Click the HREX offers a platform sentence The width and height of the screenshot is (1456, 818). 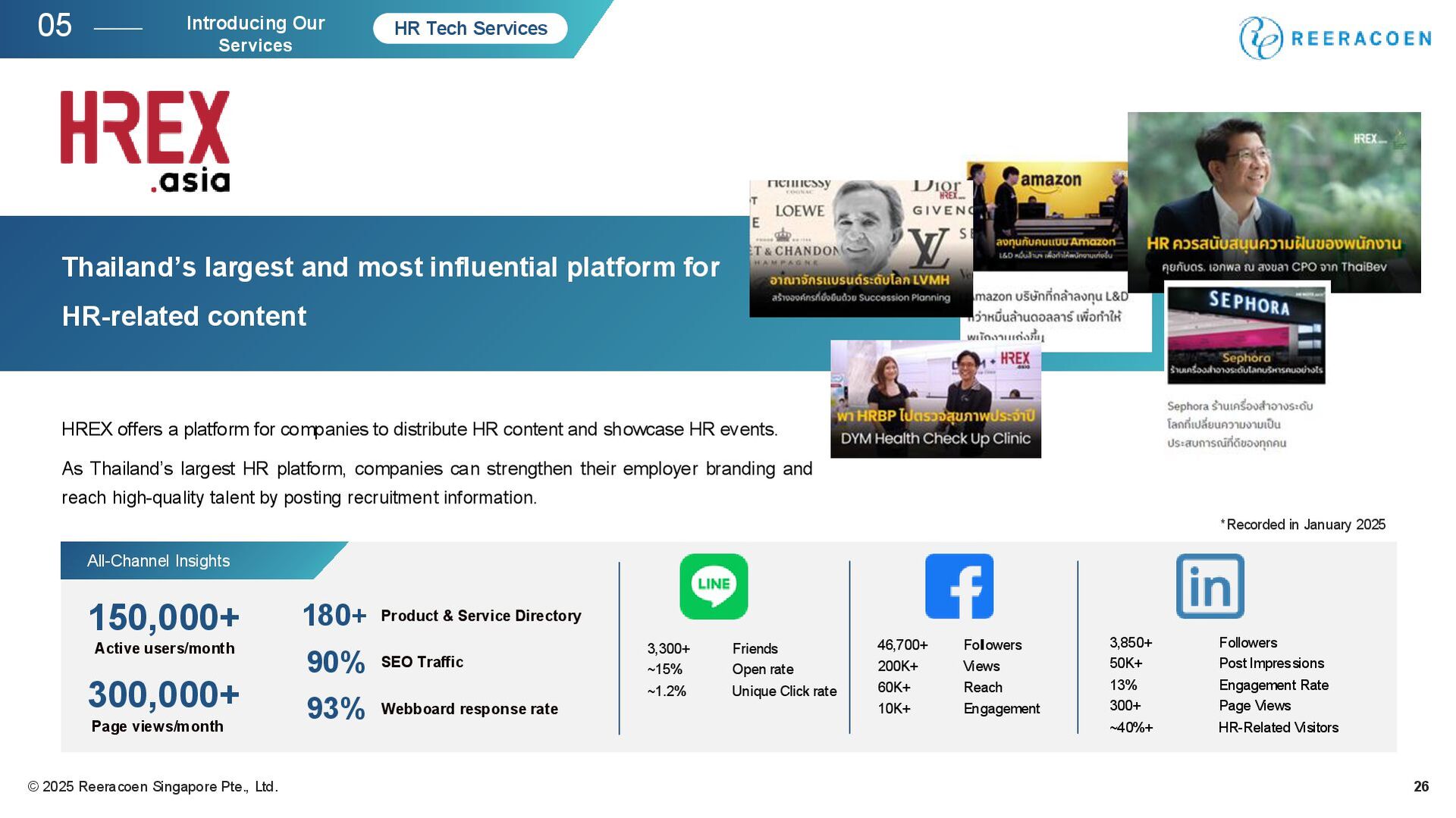pos(419,430)
